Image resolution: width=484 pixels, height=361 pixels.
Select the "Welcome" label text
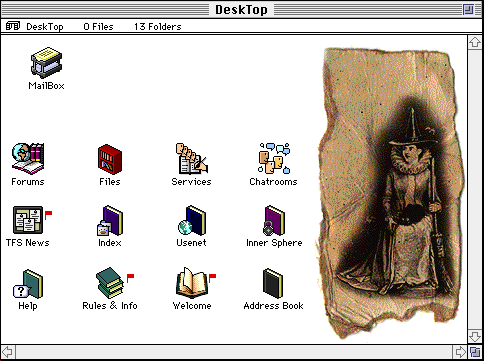[x=192, y=306]
